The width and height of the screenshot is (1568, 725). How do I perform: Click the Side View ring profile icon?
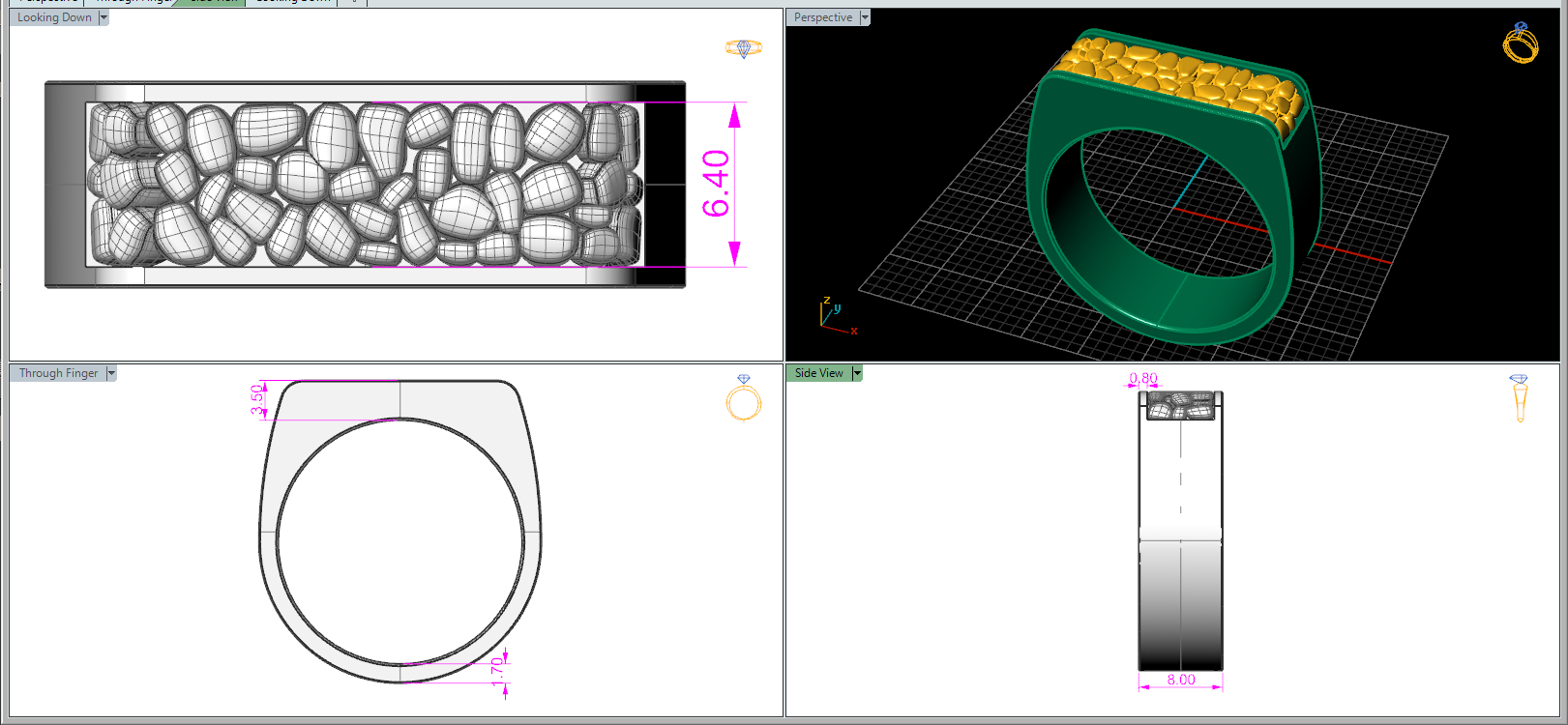1519,398
